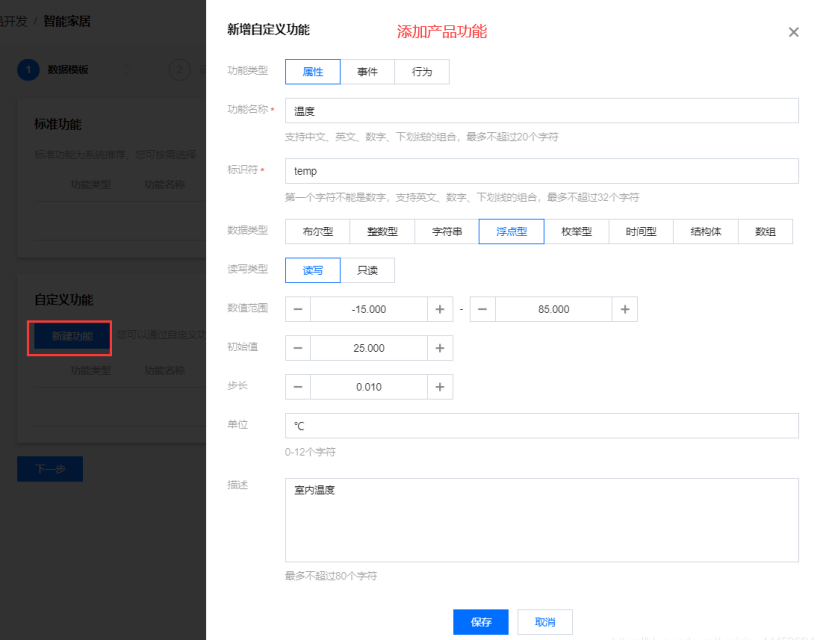Pick 结构体 data type

(707, 232)
